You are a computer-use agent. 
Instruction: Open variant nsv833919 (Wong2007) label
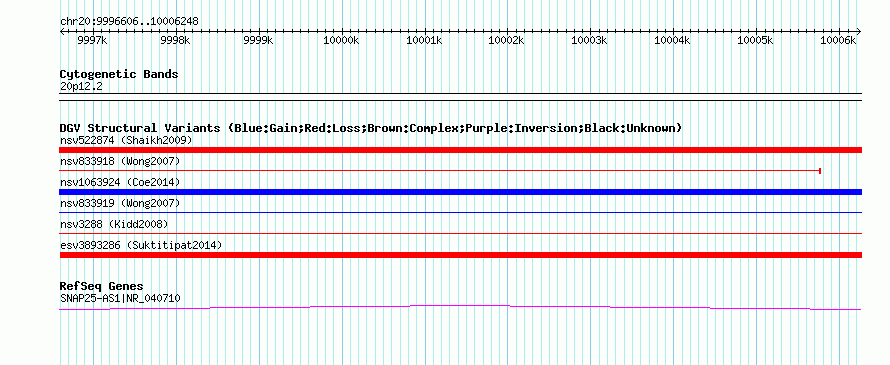point(120,203)
